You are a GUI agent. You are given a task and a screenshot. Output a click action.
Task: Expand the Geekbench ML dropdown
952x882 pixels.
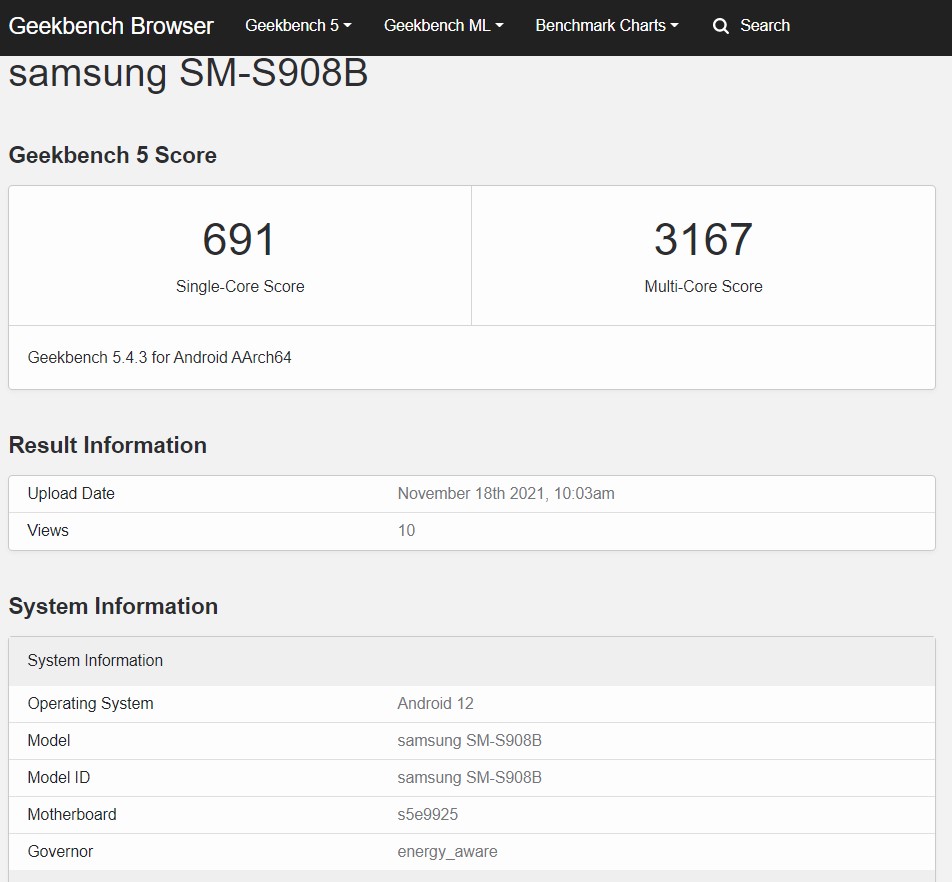click(443, 26)
